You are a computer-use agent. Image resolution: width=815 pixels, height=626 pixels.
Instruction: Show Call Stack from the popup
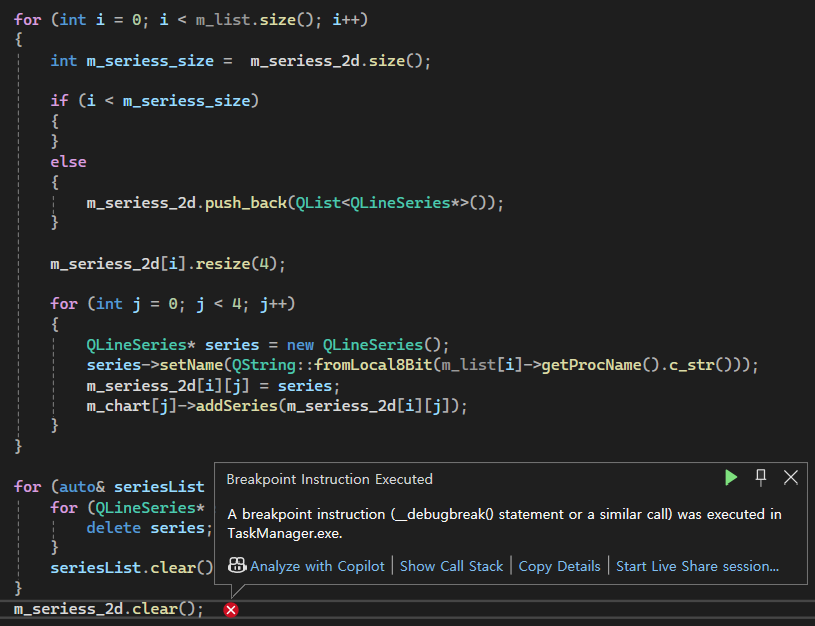coord(451,566)
